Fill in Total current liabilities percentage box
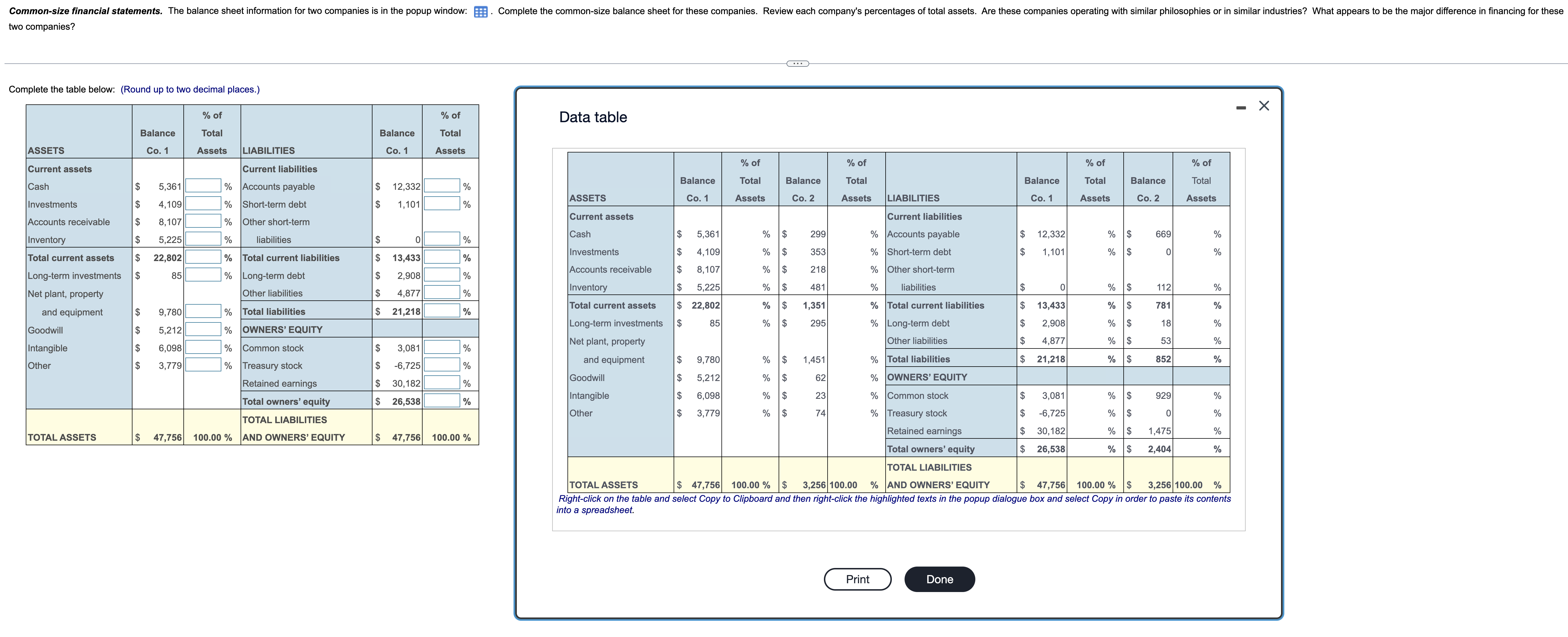1568x637 pixels. tap(442, 257)
